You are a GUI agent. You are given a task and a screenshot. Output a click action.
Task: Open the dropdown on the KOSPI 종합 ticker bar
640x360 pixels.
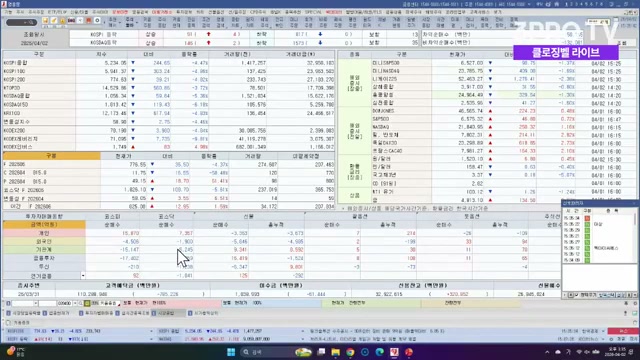point(303,331)
